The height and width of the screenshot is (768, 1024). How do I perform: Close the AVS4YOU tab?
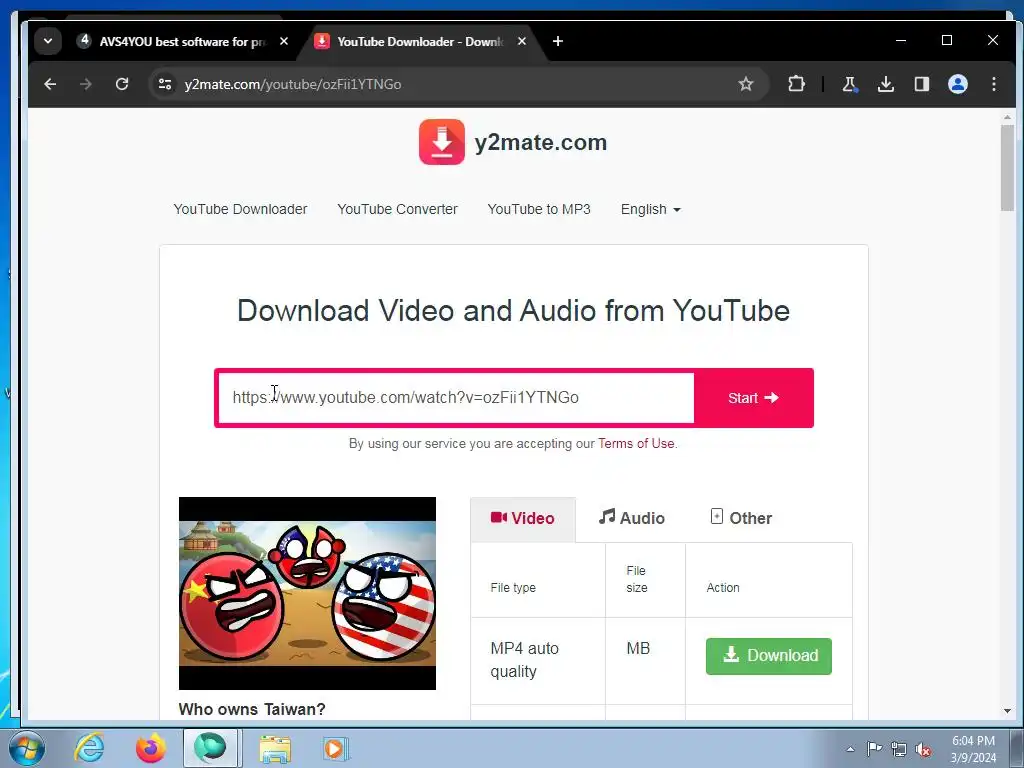[x=283, y=41]
